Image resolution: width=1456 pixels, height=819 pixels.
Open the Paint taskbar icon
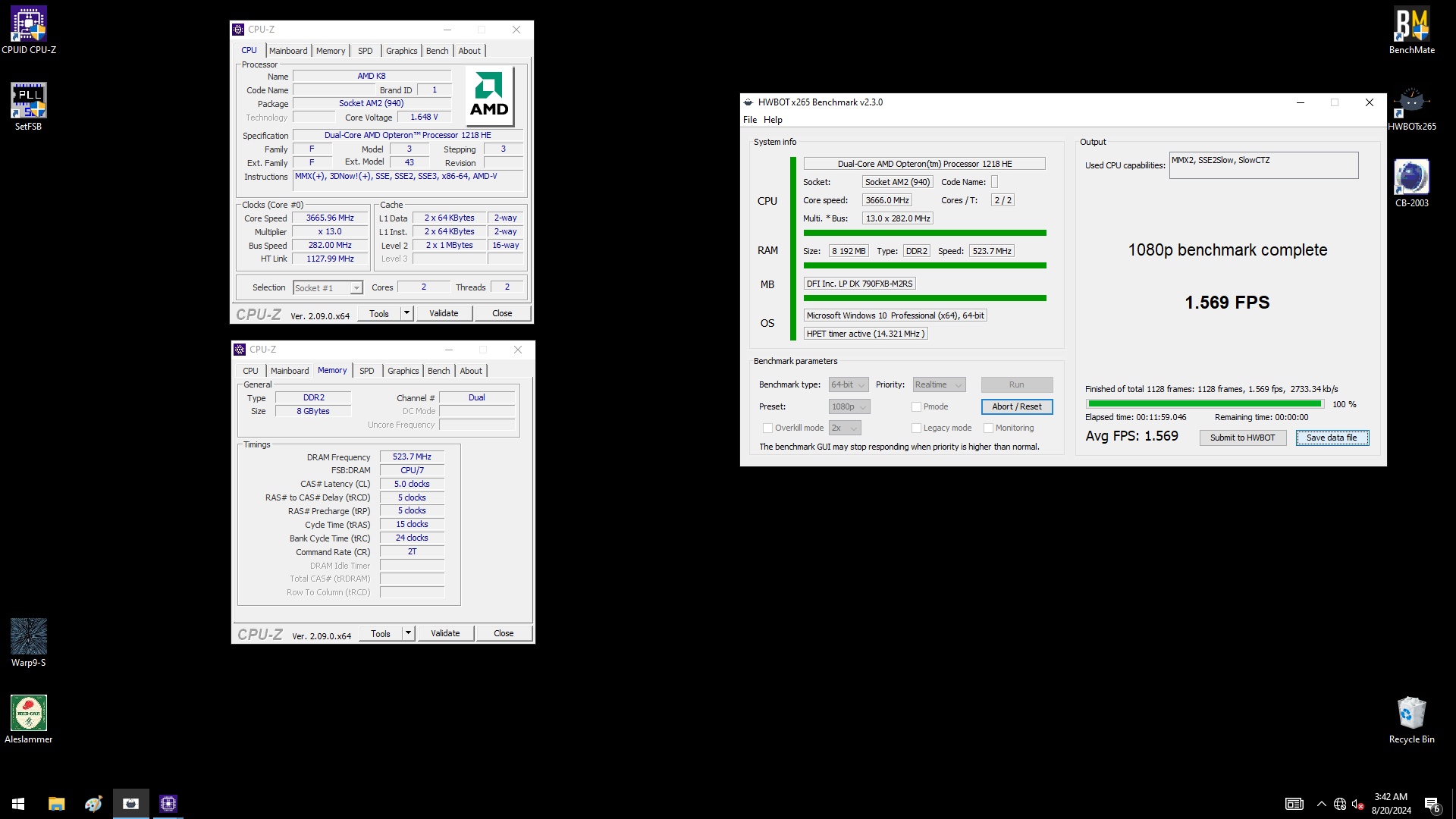click(x=93, y=804)
